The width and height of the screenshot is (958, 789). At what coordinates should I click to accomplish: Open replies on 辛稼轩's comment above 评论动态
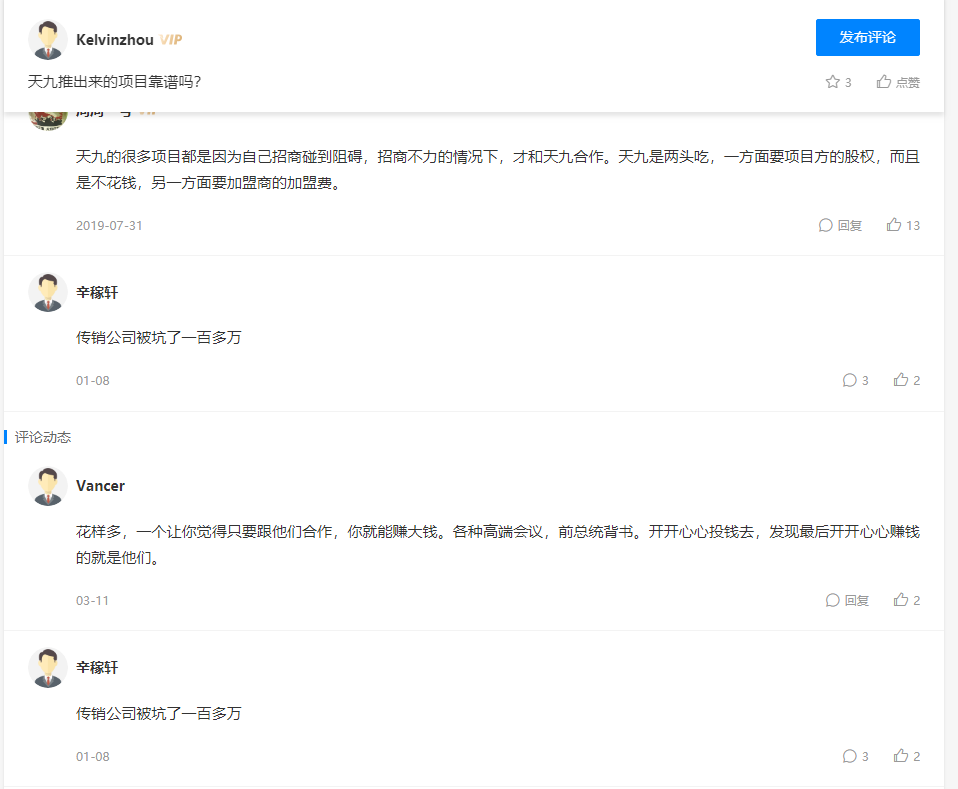pos(855,380)
